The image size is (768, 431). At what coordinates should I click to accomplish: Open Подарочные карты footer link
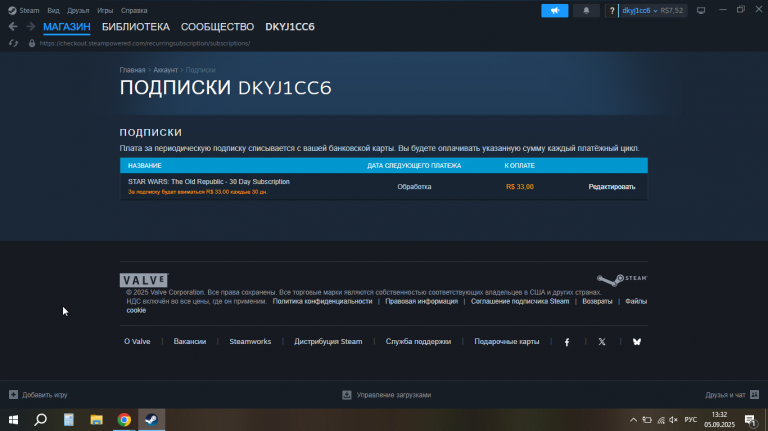506,341
